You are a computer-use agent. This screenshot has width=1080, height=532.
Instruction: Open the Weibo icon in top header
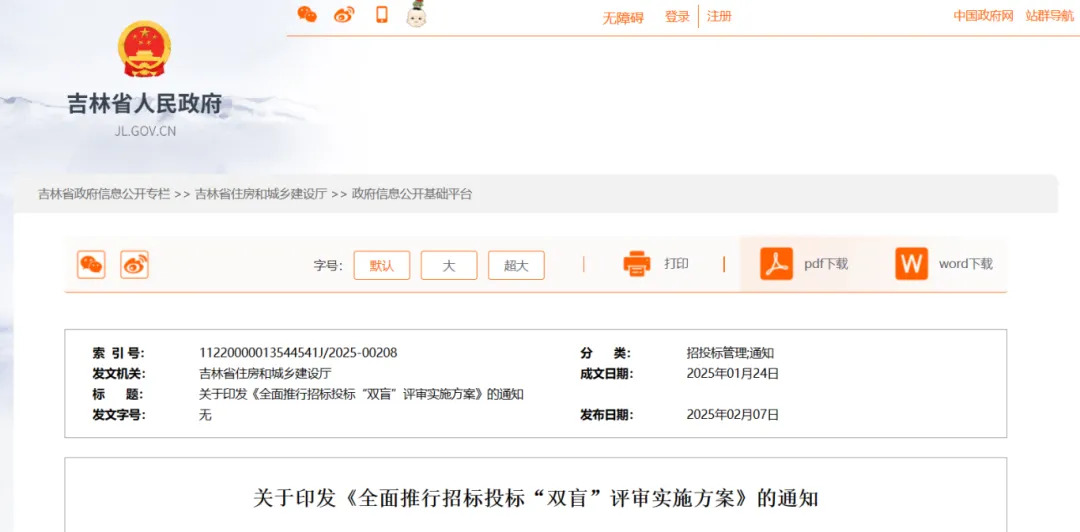[344, 14]
